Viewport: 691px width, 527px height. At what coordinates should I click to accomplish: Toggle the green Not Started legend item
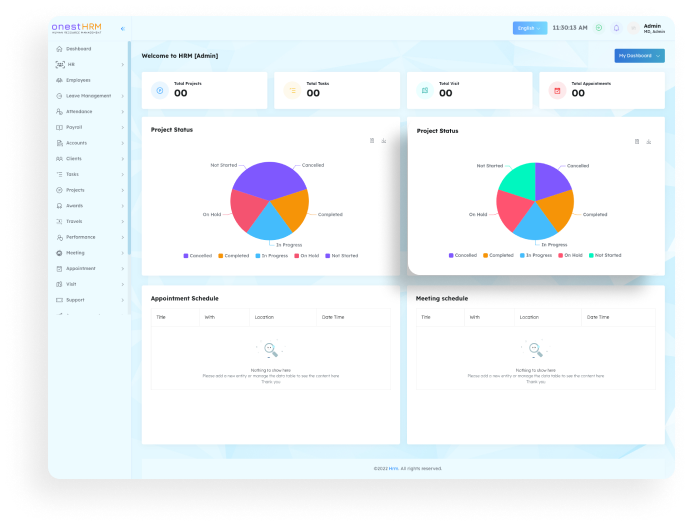point(604,255)
